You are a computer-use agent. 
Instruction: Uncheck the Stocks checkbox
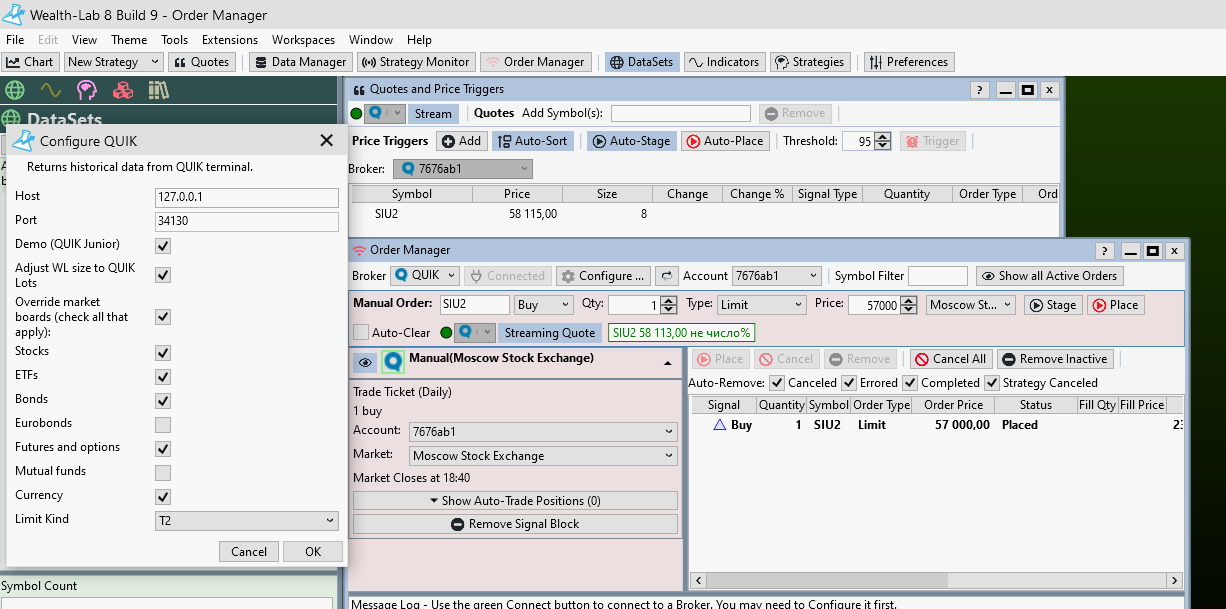pos(163,353)
